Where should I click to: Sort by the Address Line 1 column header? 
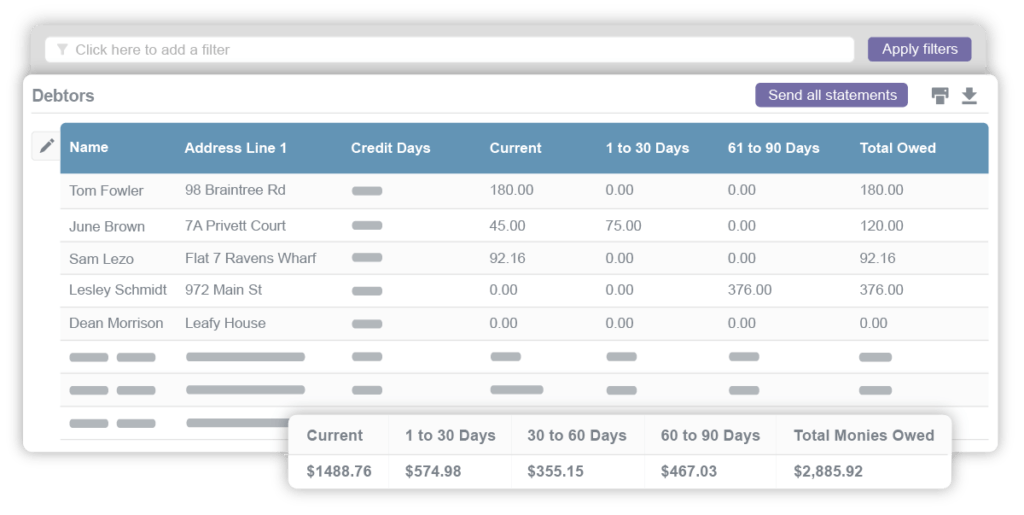235,148
